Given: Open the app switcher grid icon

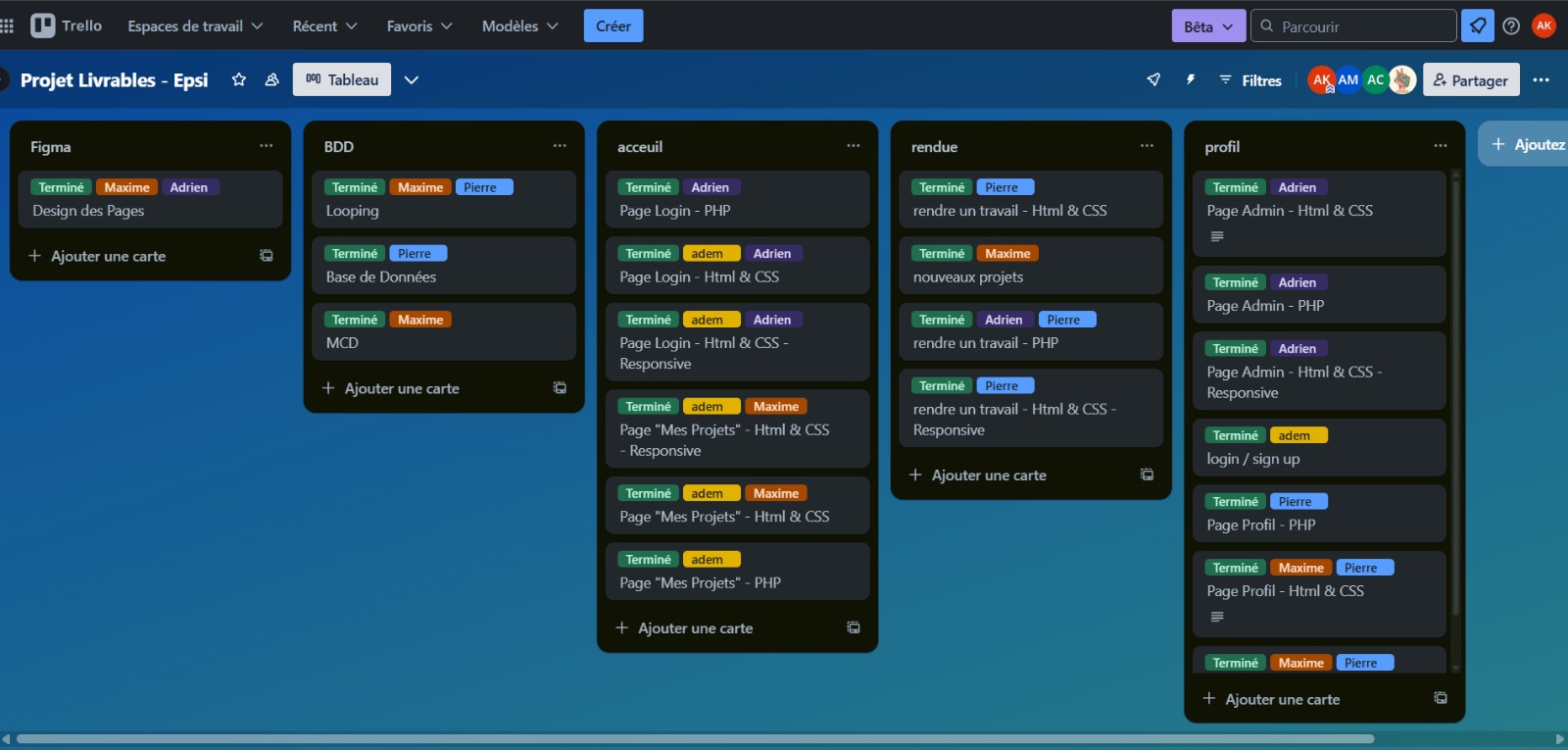Looking at the screenshot, I should pyautogui.click(x=8, y=25).
